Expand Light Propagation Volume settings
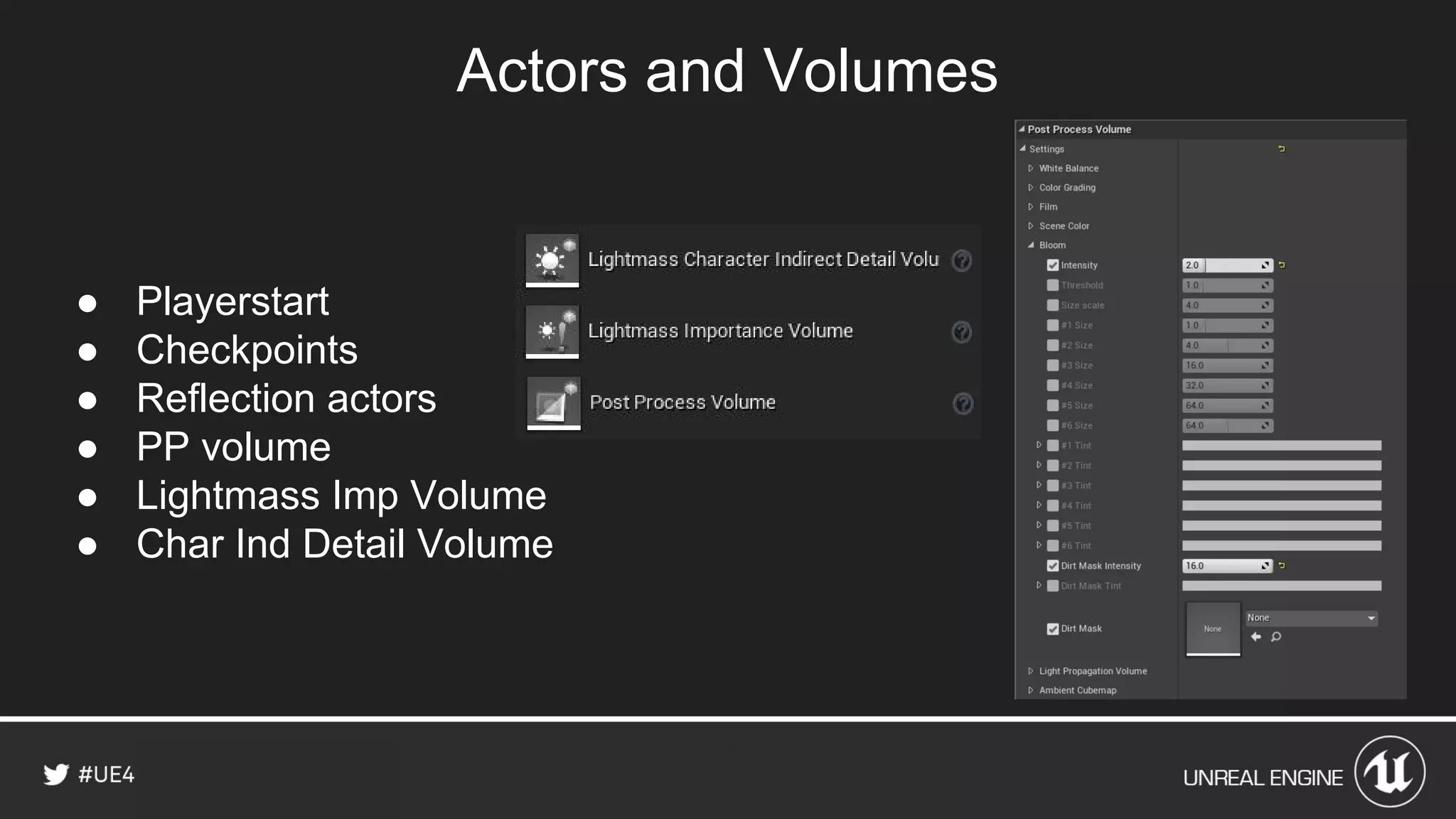1456x819 pixels. [1030, 671]
